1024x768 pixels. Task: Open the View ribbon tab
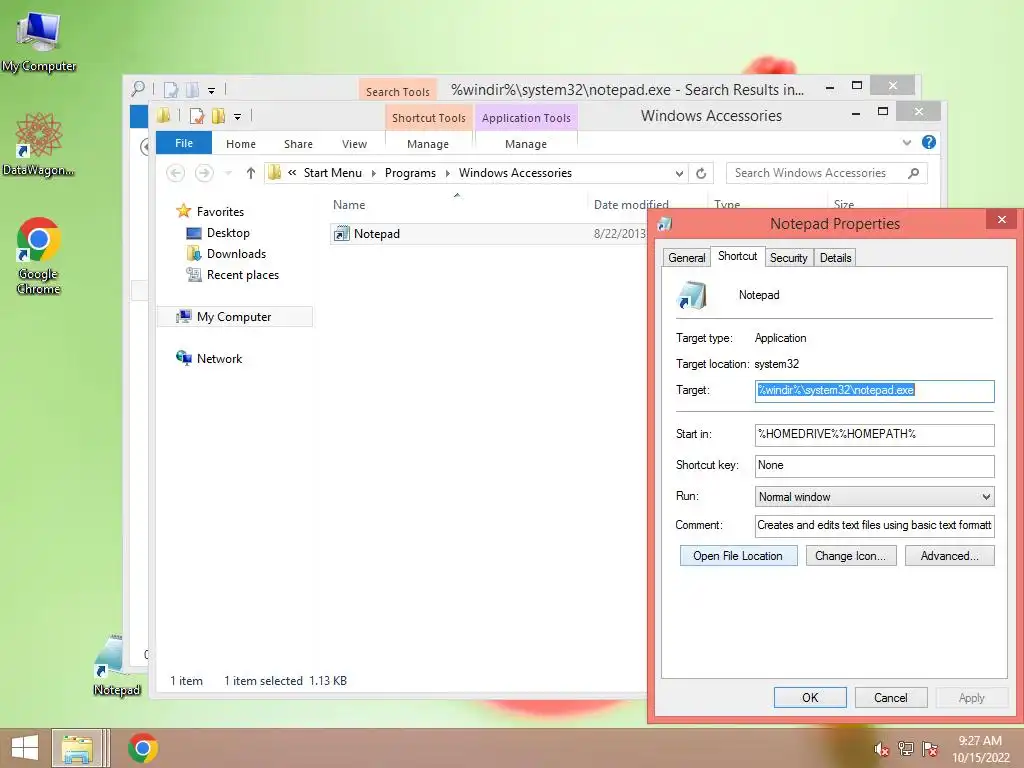(x=355, y=144)
